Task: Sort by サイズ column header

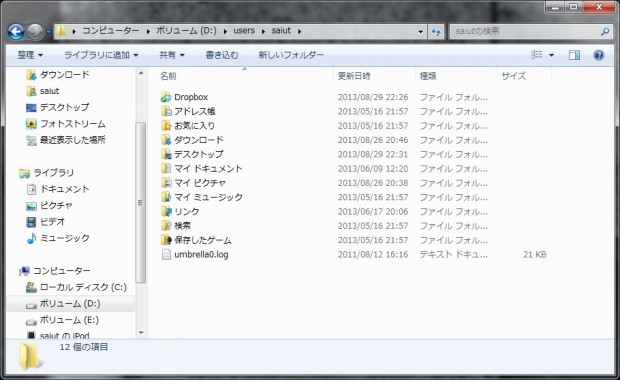Action: (513, 76)
